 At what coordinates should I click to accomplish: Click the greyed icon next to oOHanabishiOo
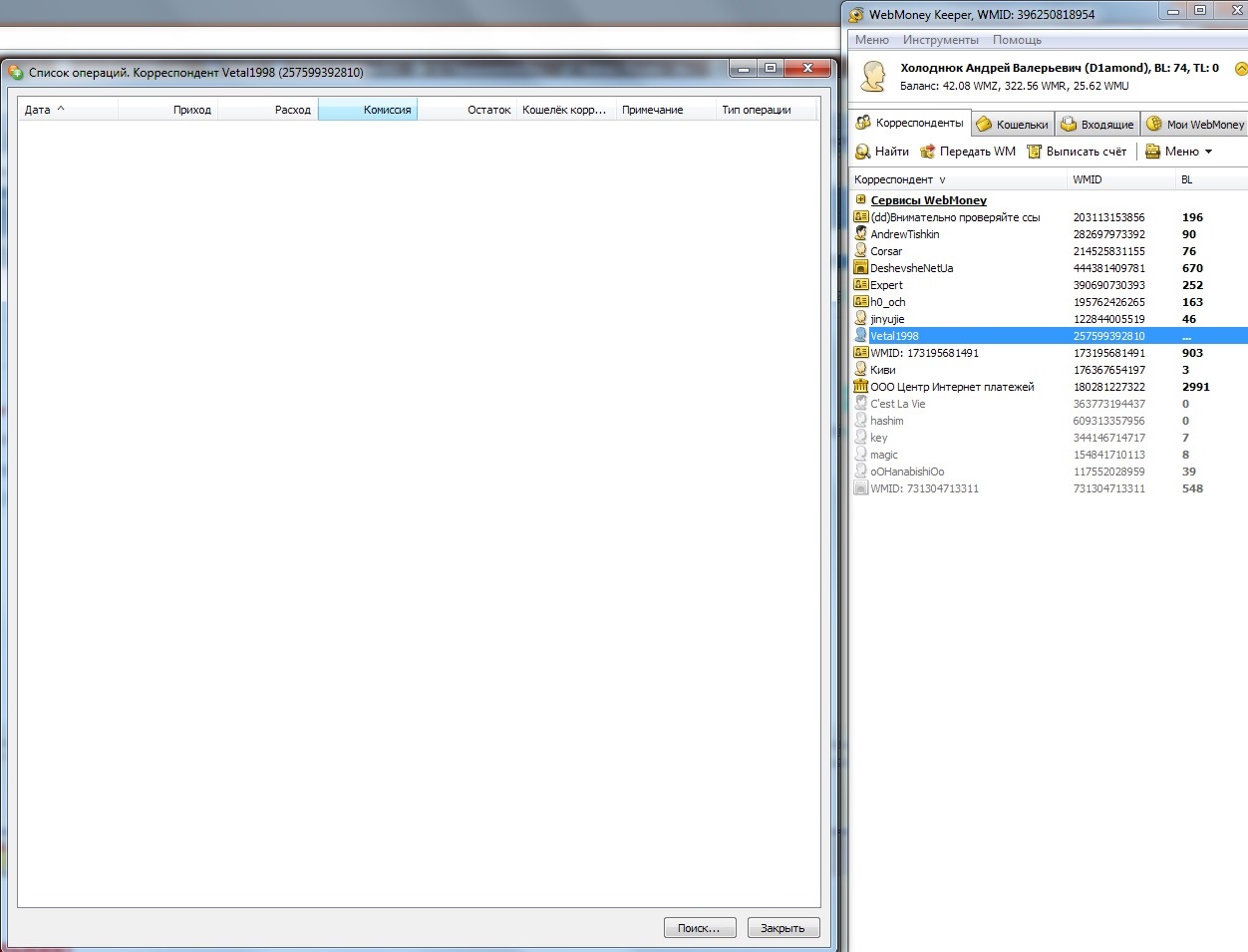[x=861, y=471]
